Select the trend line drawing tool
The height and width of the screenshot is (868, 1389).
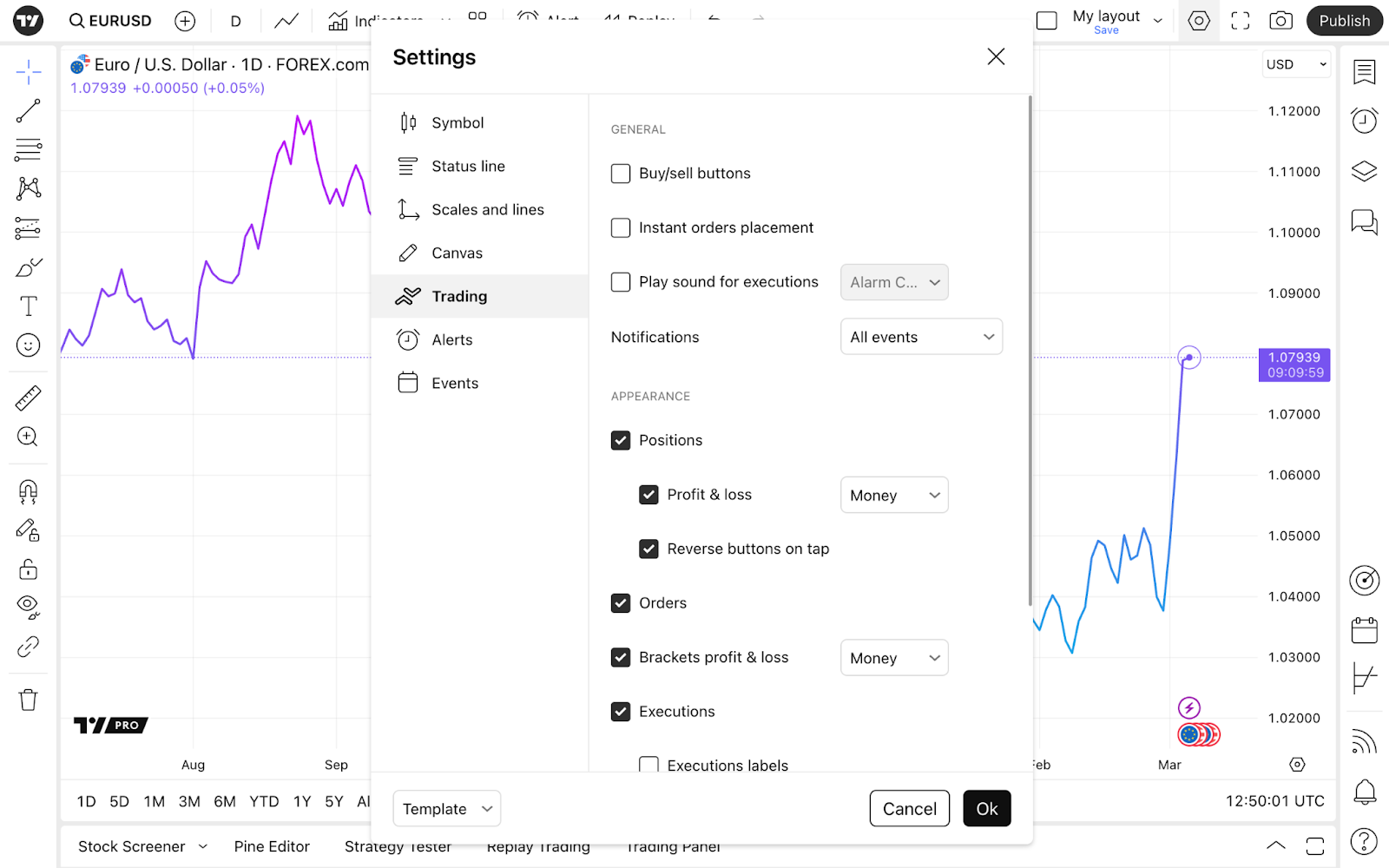(x=28, y=111)
